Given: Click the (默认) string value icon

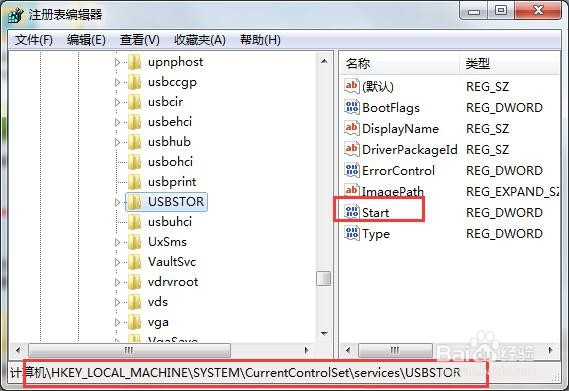Looking at the screenshot, I should tap(352, 86).
